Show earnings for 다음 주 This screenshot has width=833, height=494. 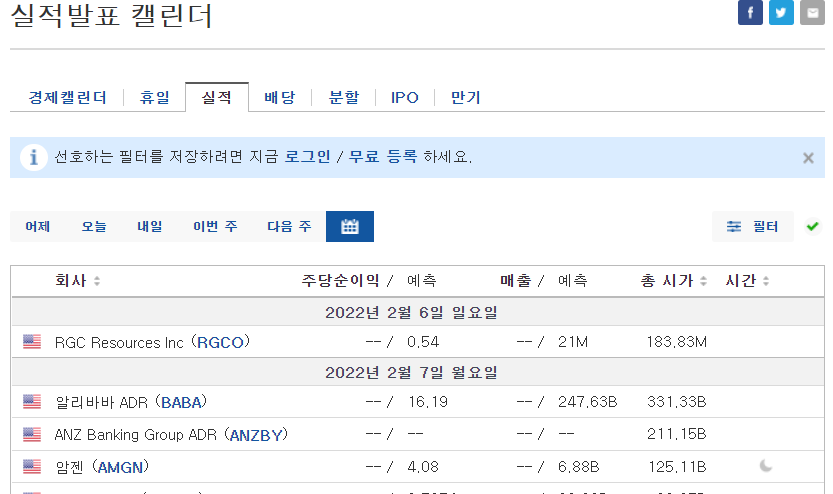click(289, 226)
